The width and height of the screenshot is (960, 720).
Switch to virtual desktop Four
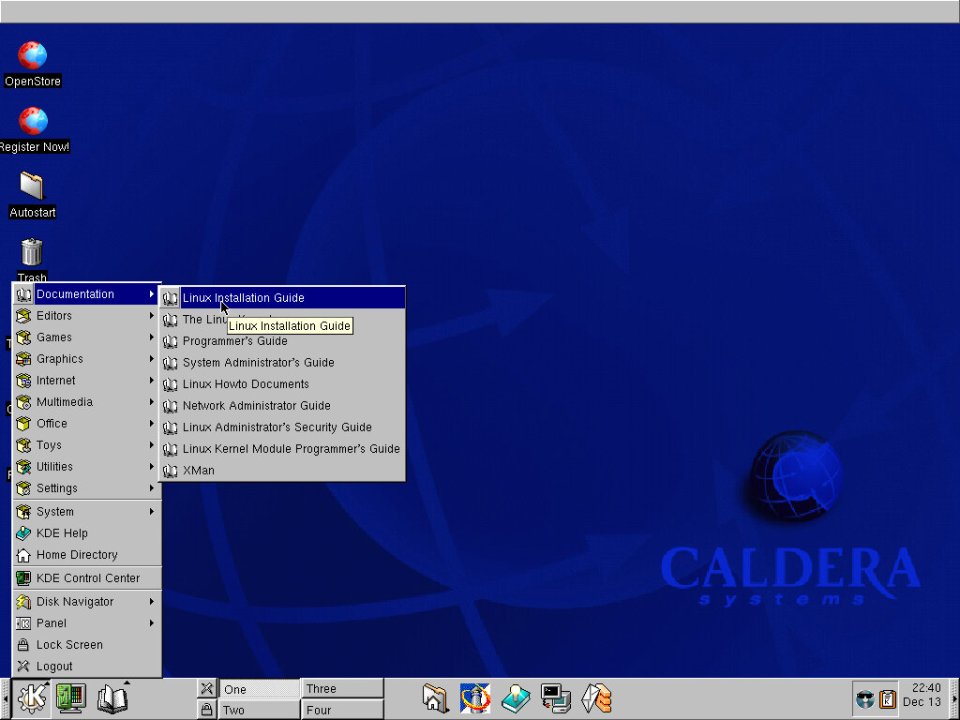click(x=342, y=710)
